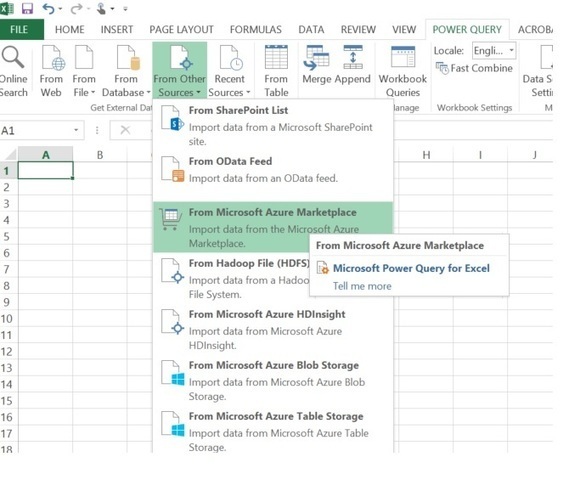Select column I header
Viewport: 569px width, 502px height.
point(480,155)
